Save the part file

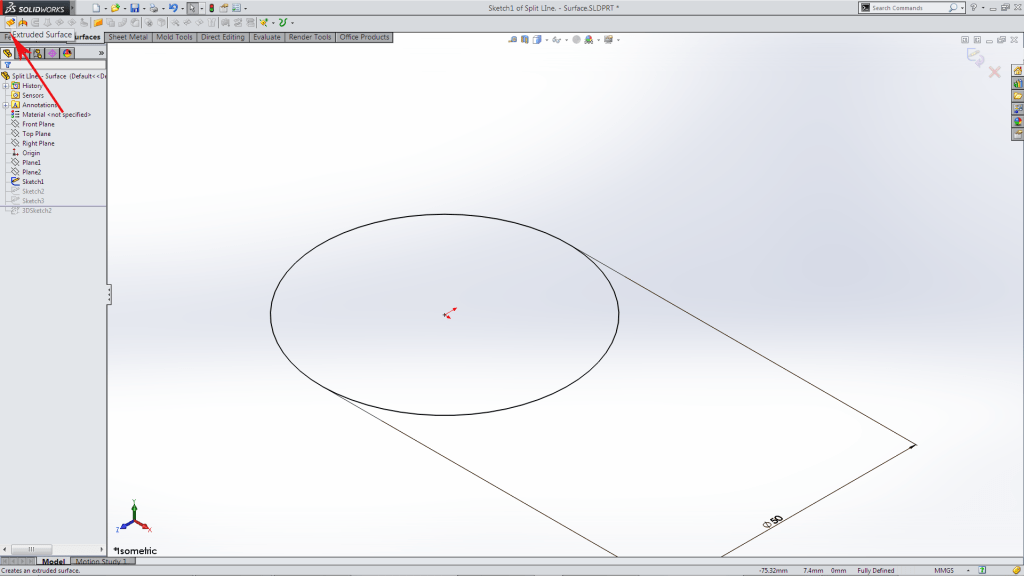(135, 8)
